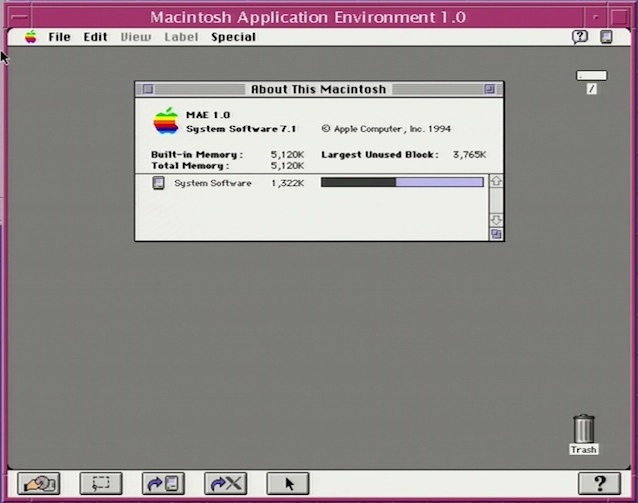638x503 pixels.
Task: Click the hand with disk toolbar button
Action: (39, 483)
